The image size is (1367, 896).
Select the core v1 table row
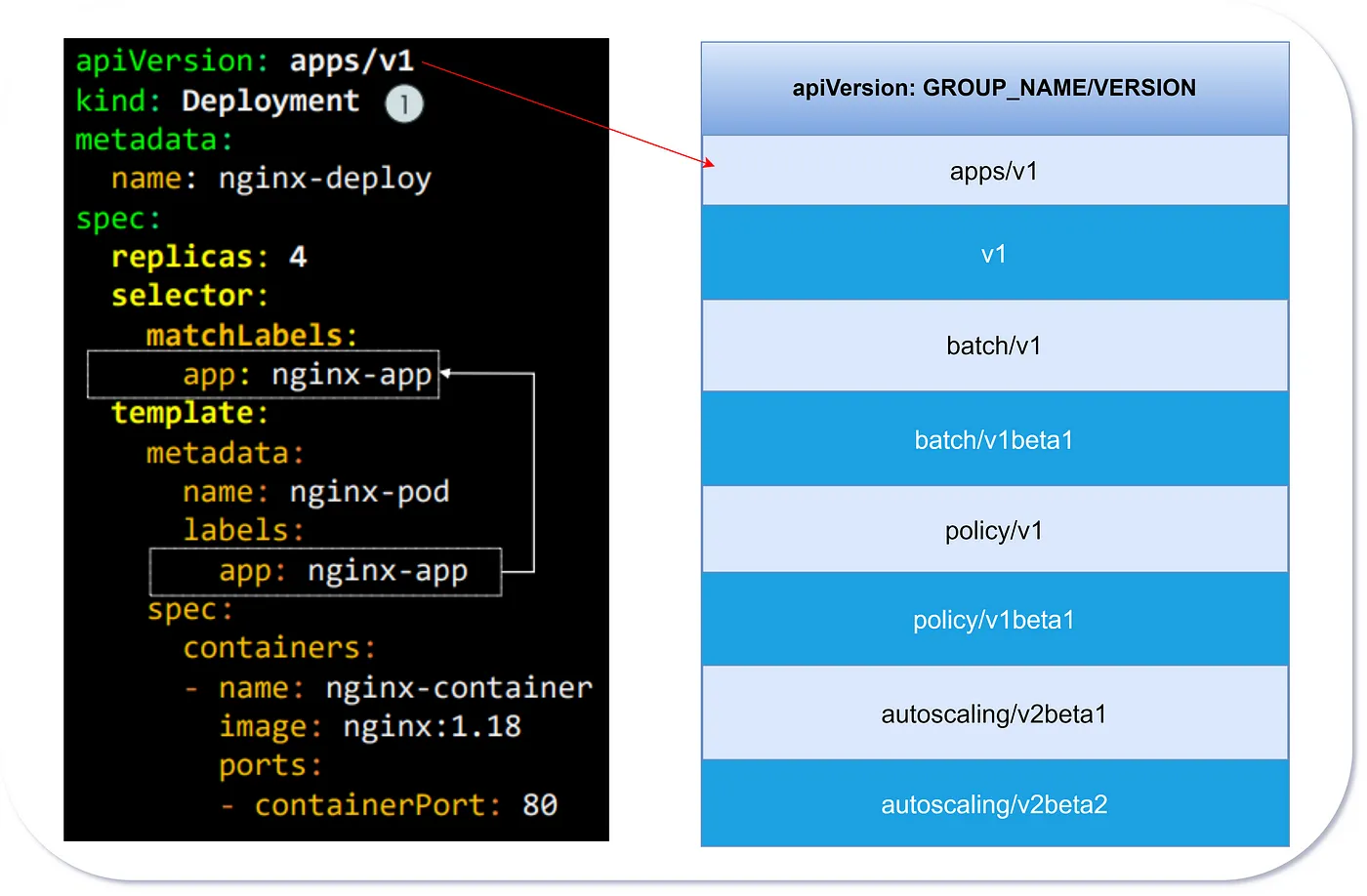pyautogui.click(x=994, y=254)
